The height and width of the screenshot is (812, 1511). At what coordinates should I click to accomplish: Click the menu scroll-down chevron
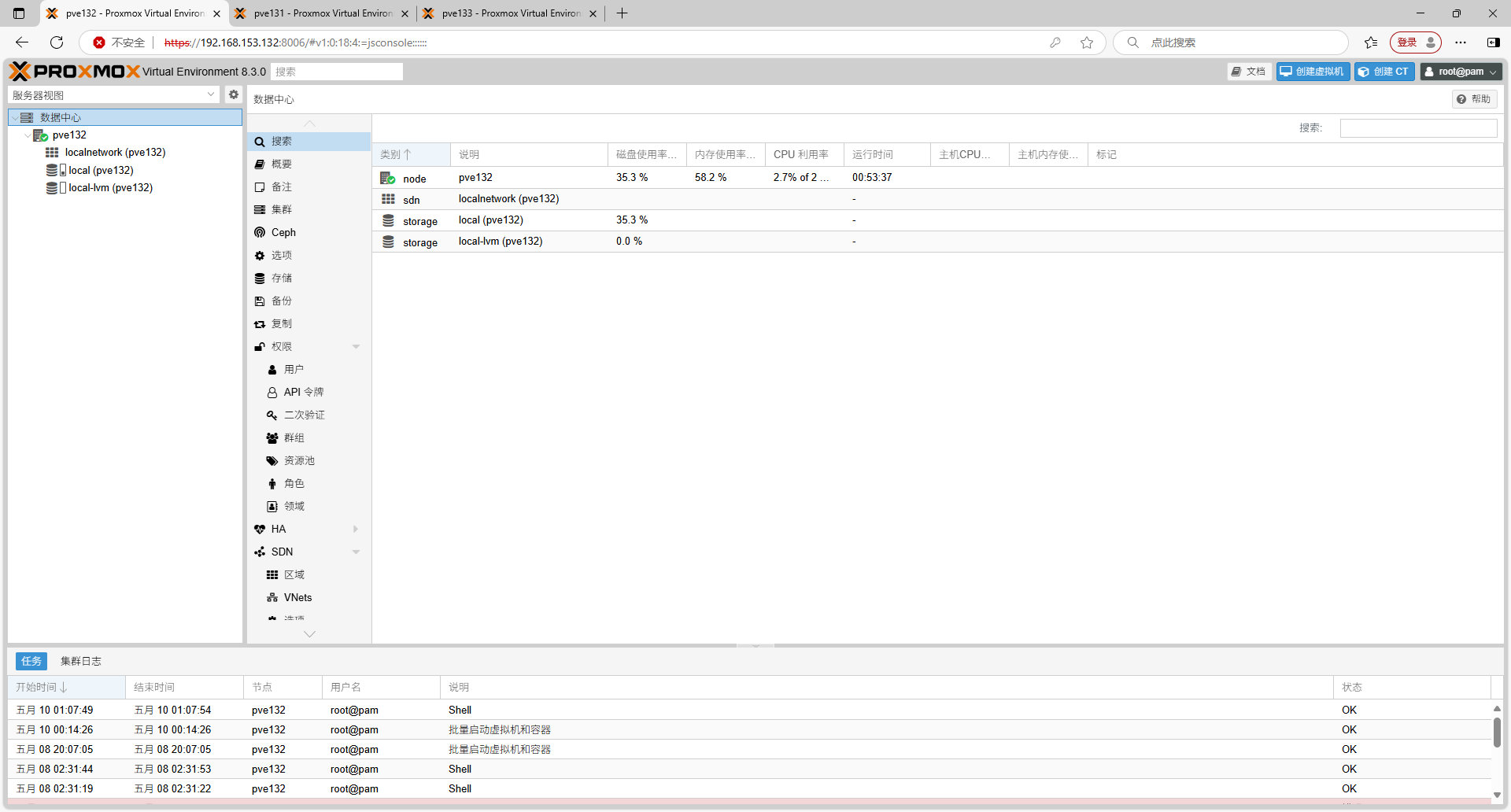[x=309, y=633]
